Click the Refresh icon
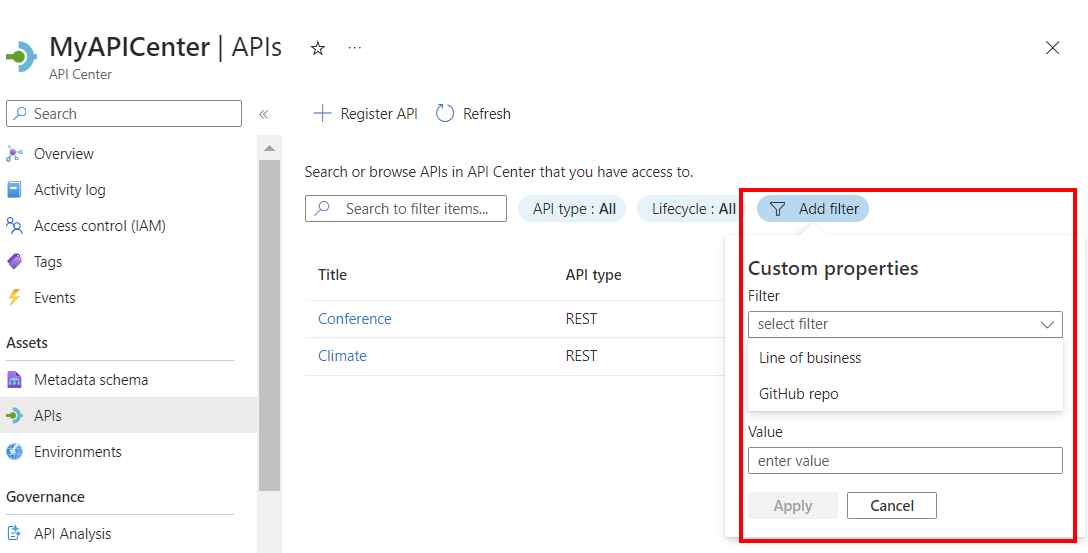The height and width of the screenshot is (553, 1088). tap(446, 114)
